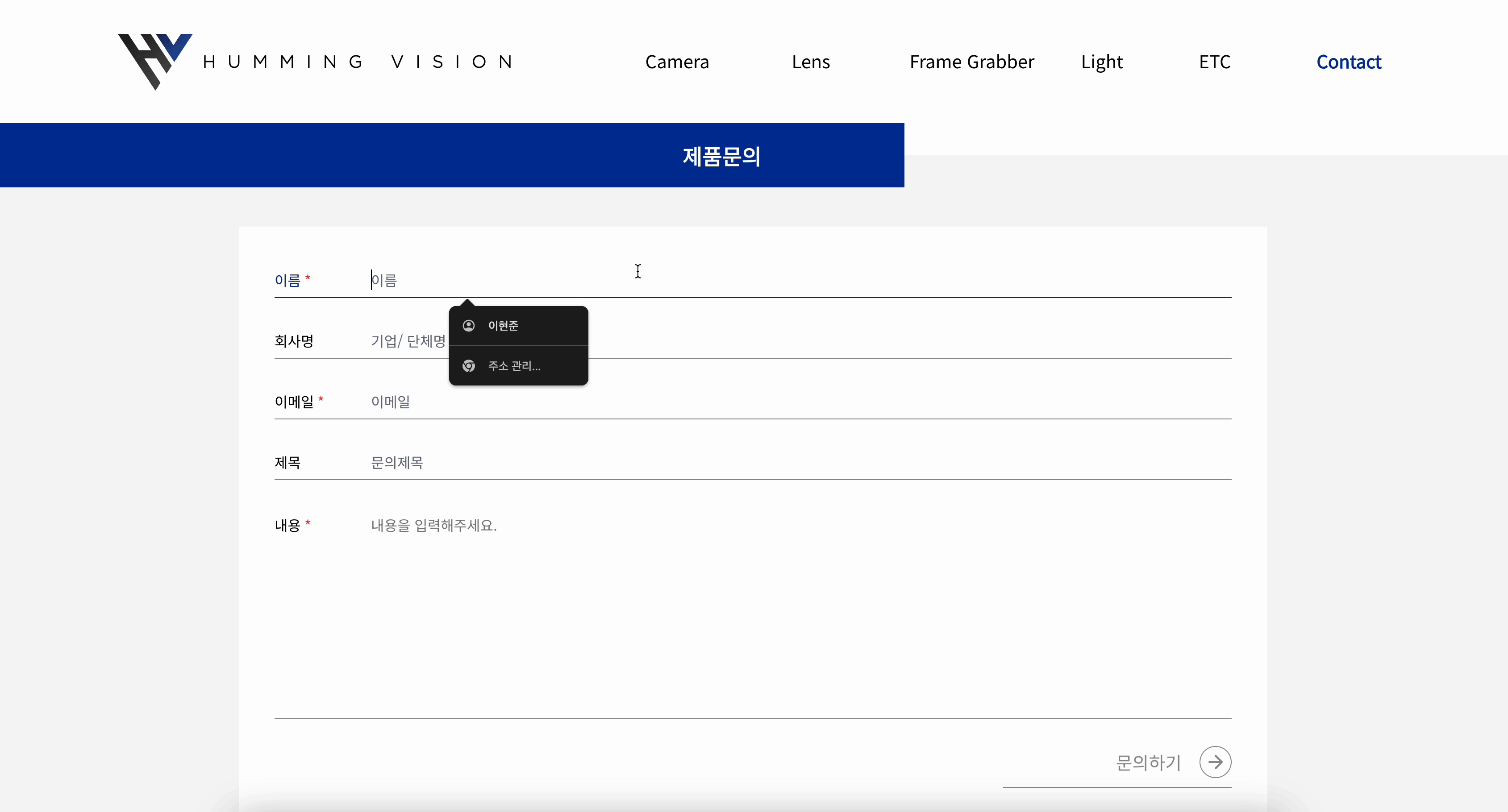
Task: Navigate to Frame Grabber section
Action: click(972, 62)
